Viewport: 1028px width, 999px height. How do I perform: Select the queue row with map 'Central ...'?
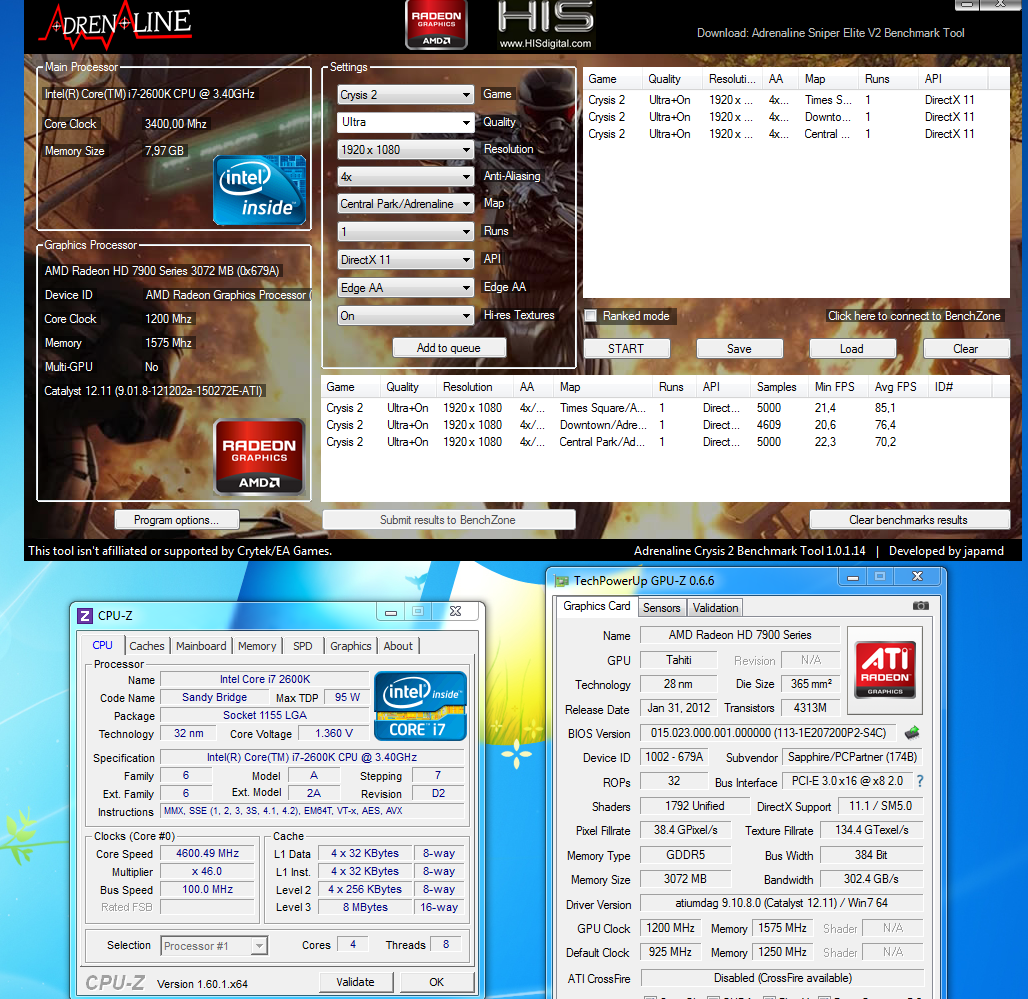click(796, 134)
